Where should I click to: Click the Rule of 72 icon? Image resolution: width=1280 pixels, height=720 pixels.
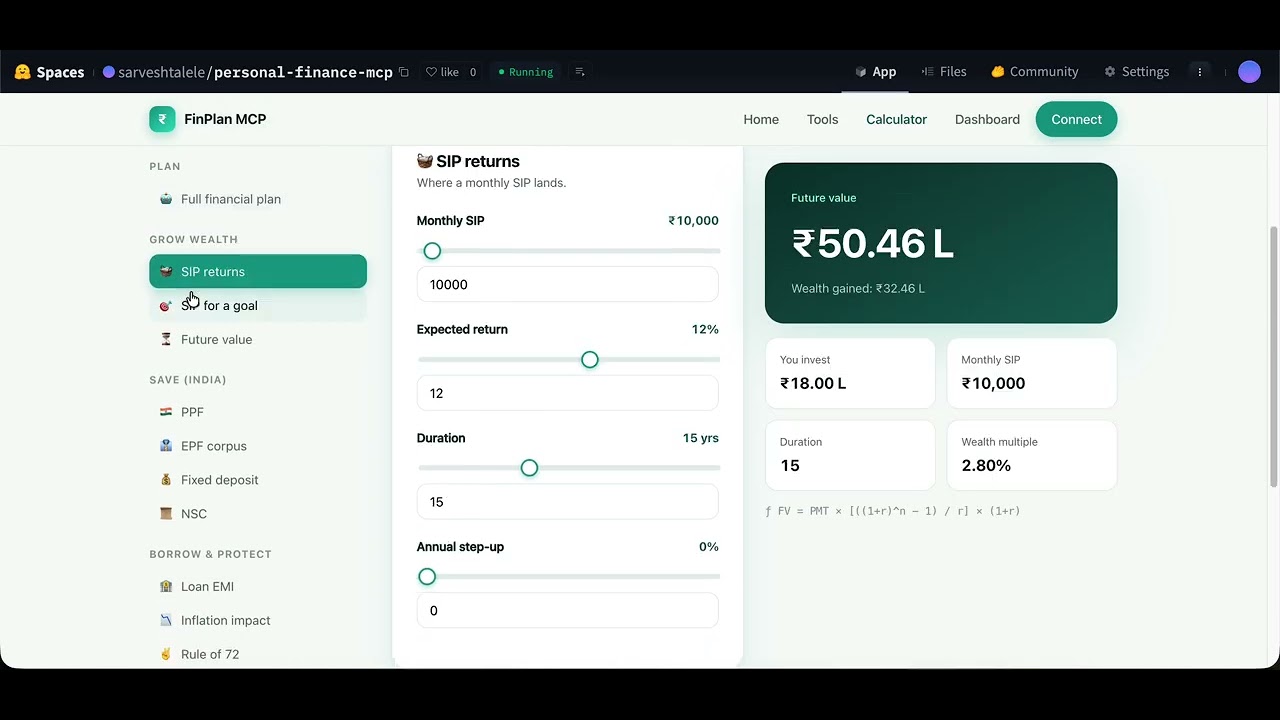pos(166,655)
